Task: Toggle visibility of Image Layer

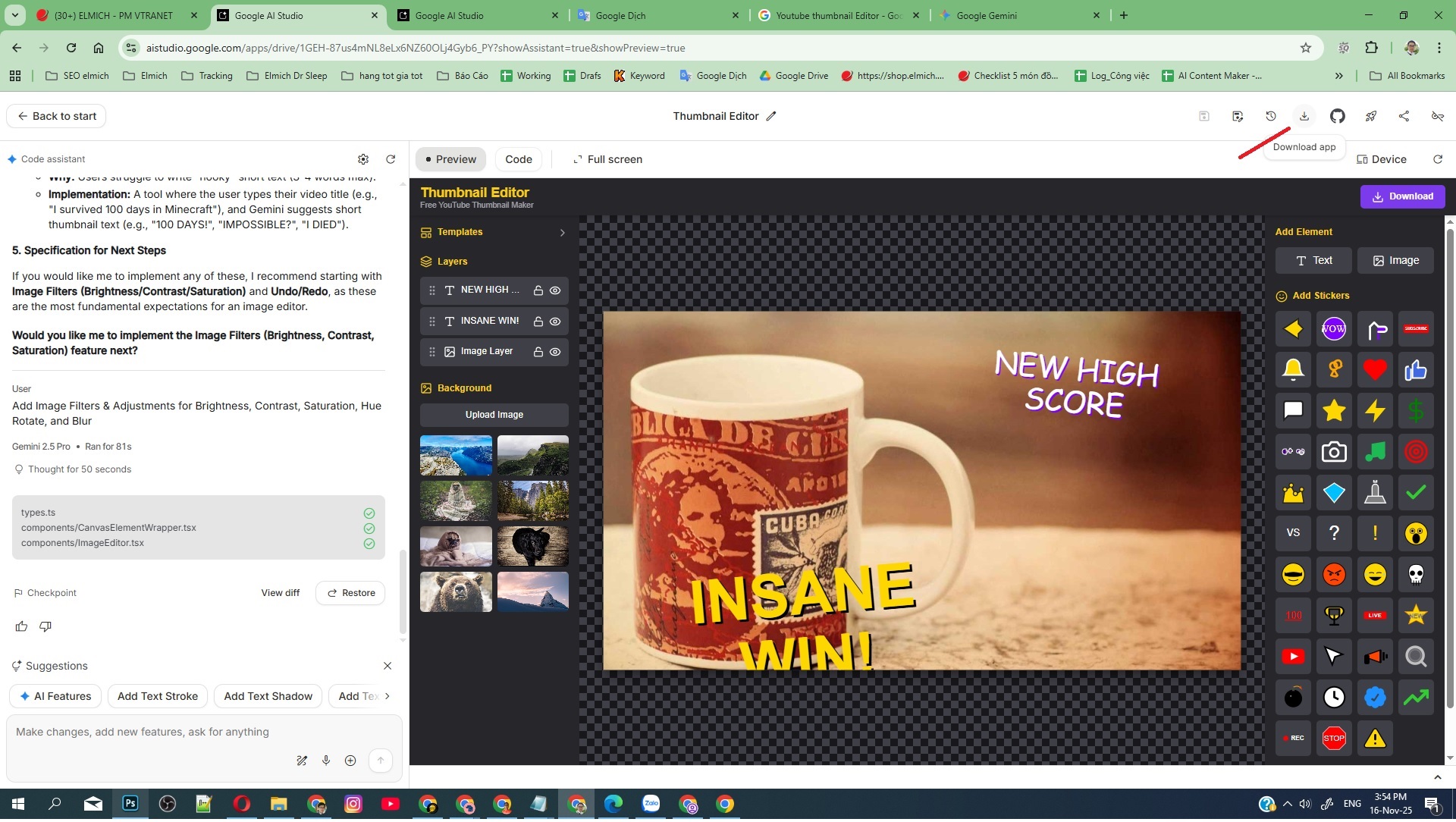Action: (555, 352)
